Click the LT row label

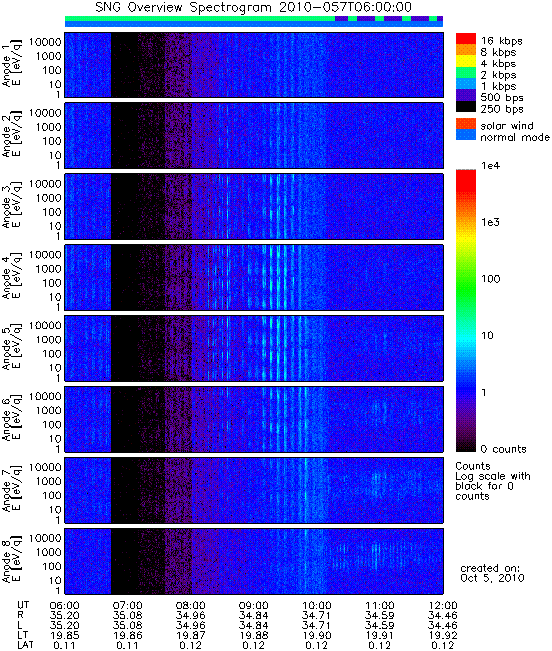tap(22, 635)
